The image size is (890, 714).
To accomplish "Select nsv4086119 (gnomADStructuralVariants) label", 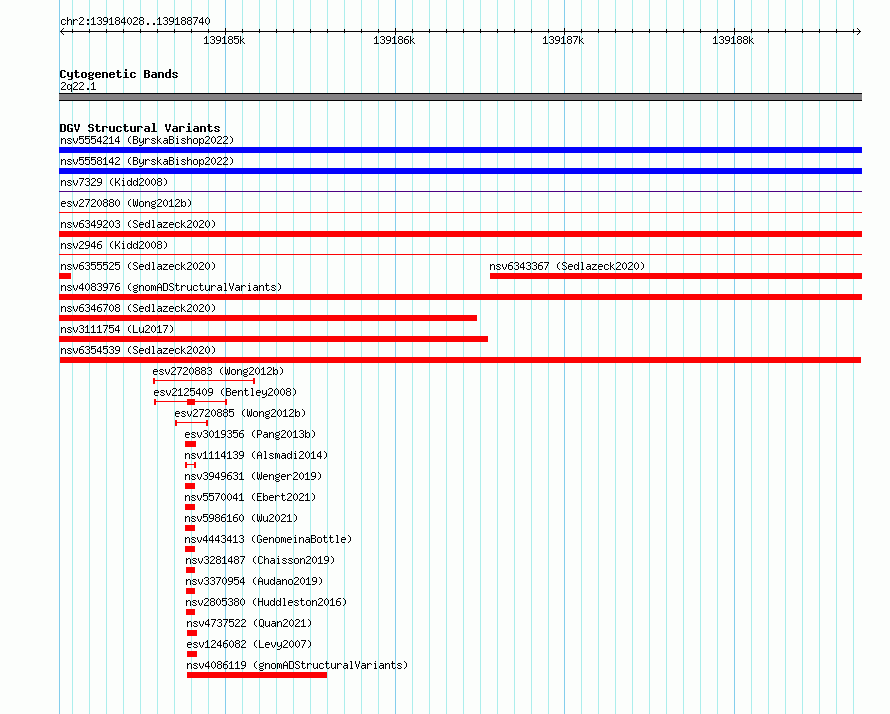I will click(x=297, y=665).
